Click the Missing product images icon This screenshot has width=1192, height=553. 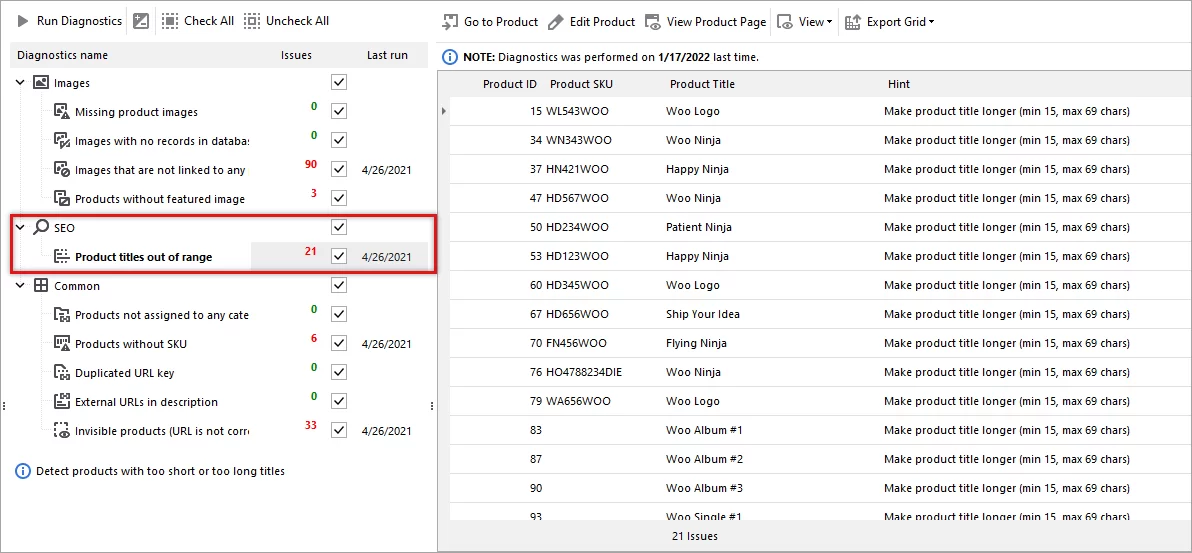coord(61,112)
